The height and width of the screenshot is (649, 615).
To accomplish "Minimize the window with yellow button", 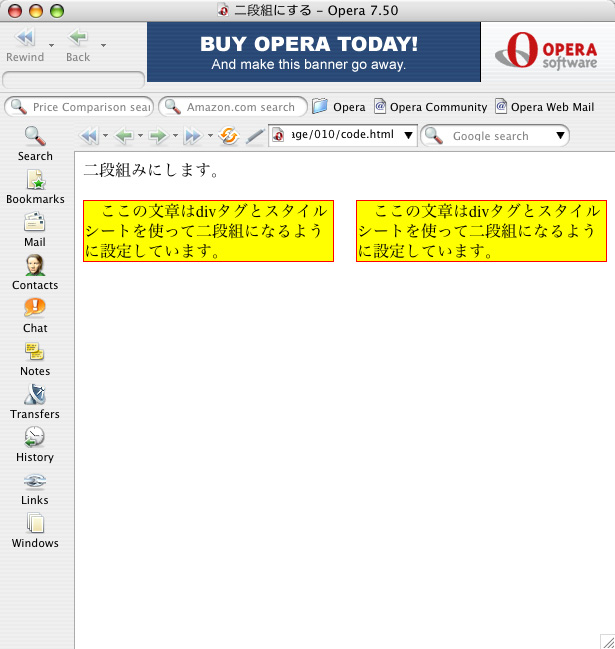I will click(x=36, y=11).
